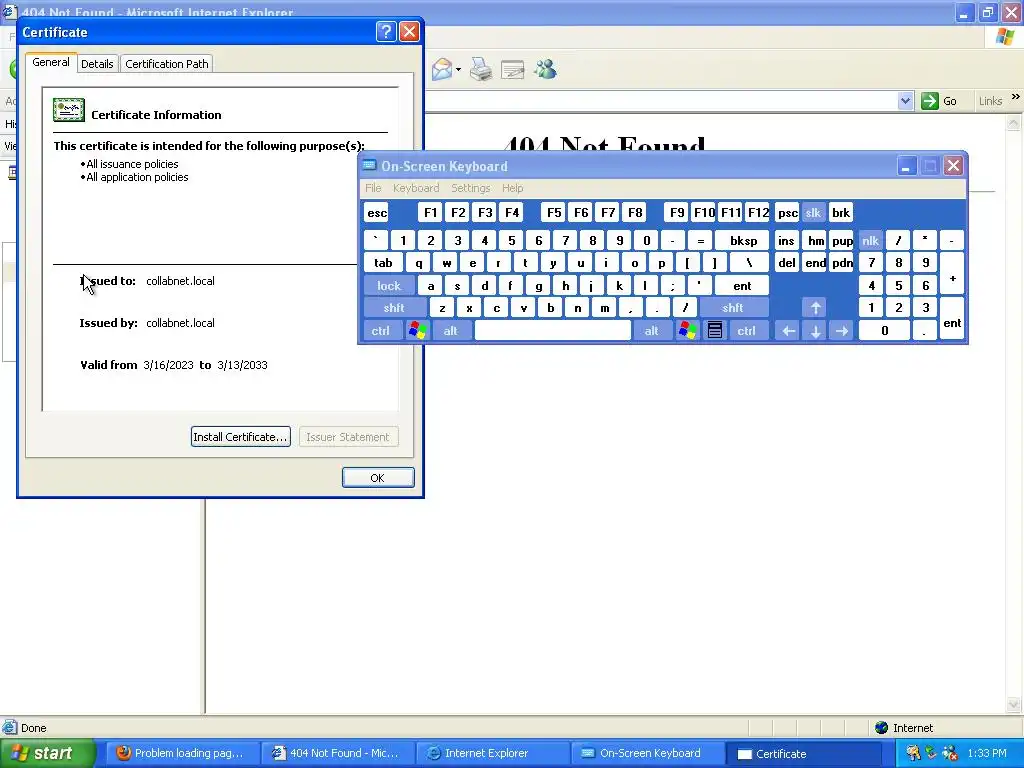Click the space bar on keyboard

[552, 330]
